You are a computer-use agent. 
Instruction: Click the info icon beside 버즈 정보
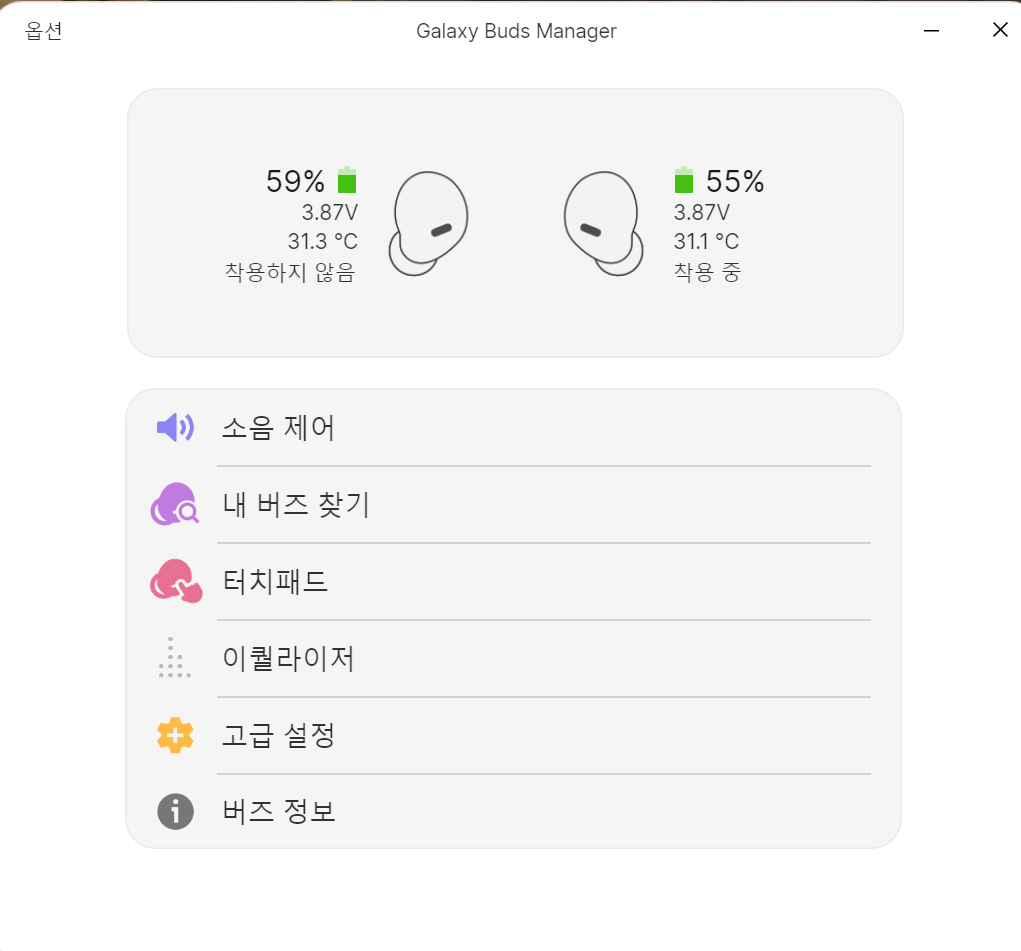click(x=175, y=812)
